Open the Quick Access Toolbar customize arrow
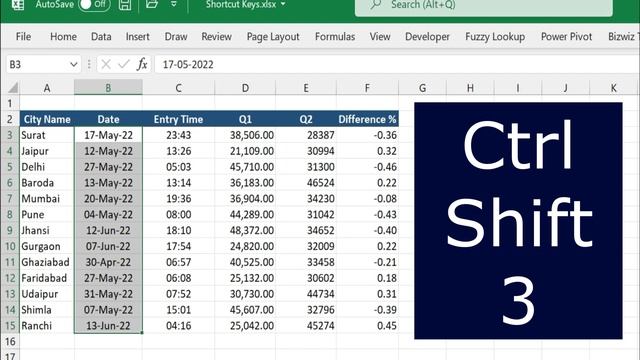The height and width of the screenshot is (360, 640). [174, 4]
